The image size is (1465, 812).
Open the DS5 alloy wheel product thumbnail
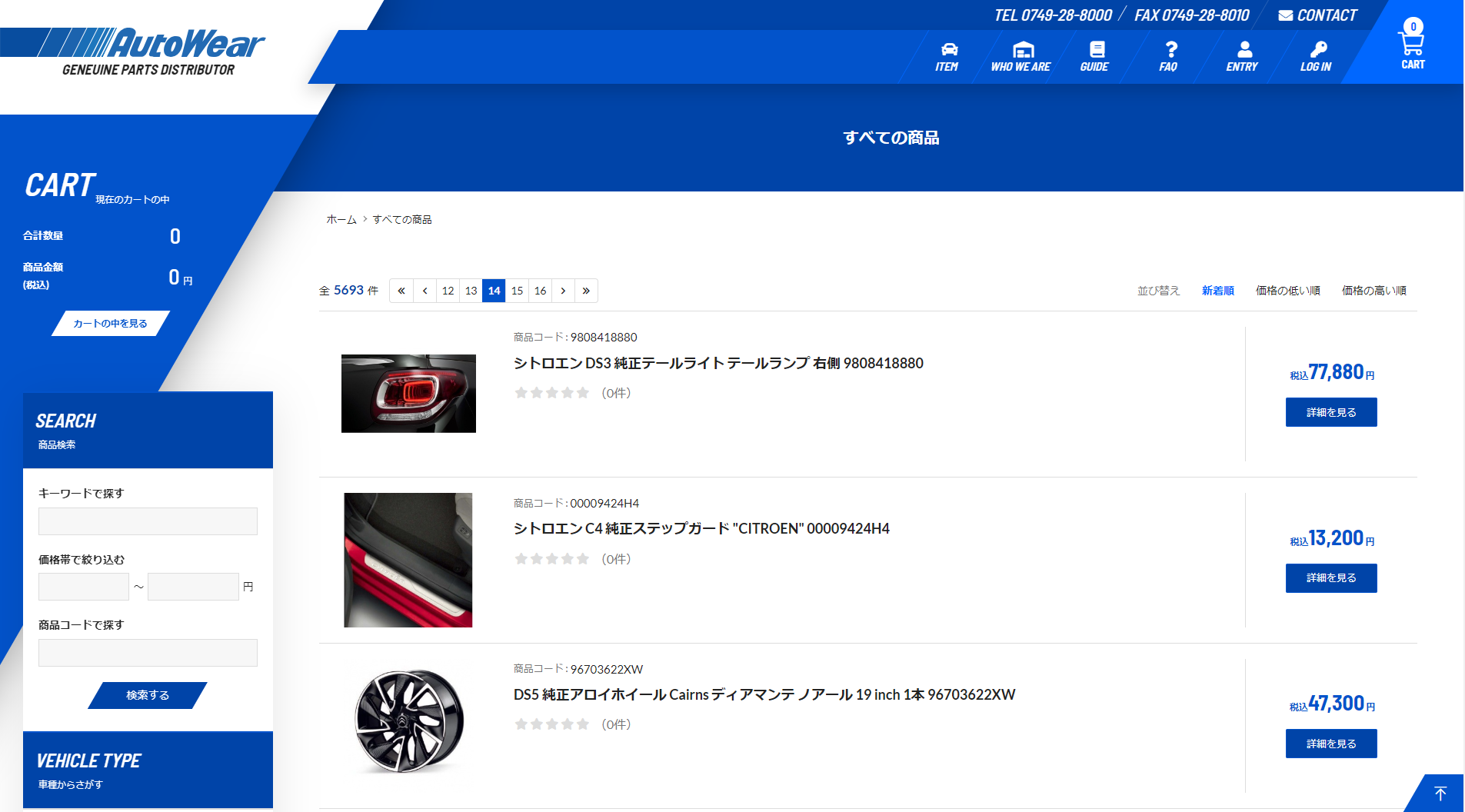[x=408, y=720]
